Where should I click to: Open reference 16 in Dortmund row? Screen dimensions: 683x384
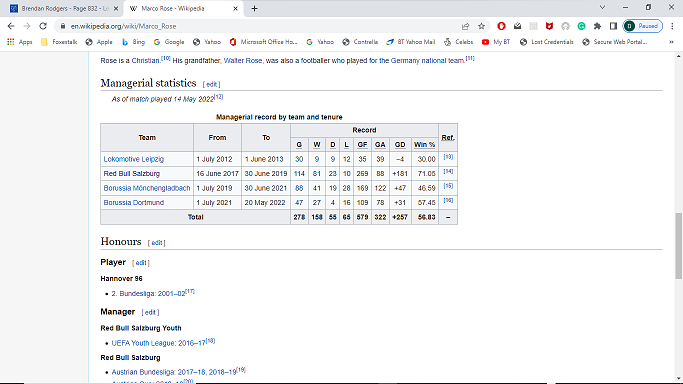click(x=448, y=200)
